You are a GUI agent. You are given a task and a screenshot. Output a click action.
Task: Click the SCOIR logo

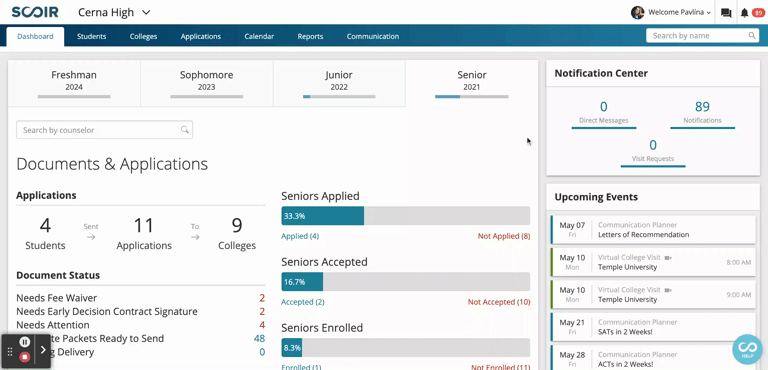coord(35,12)
